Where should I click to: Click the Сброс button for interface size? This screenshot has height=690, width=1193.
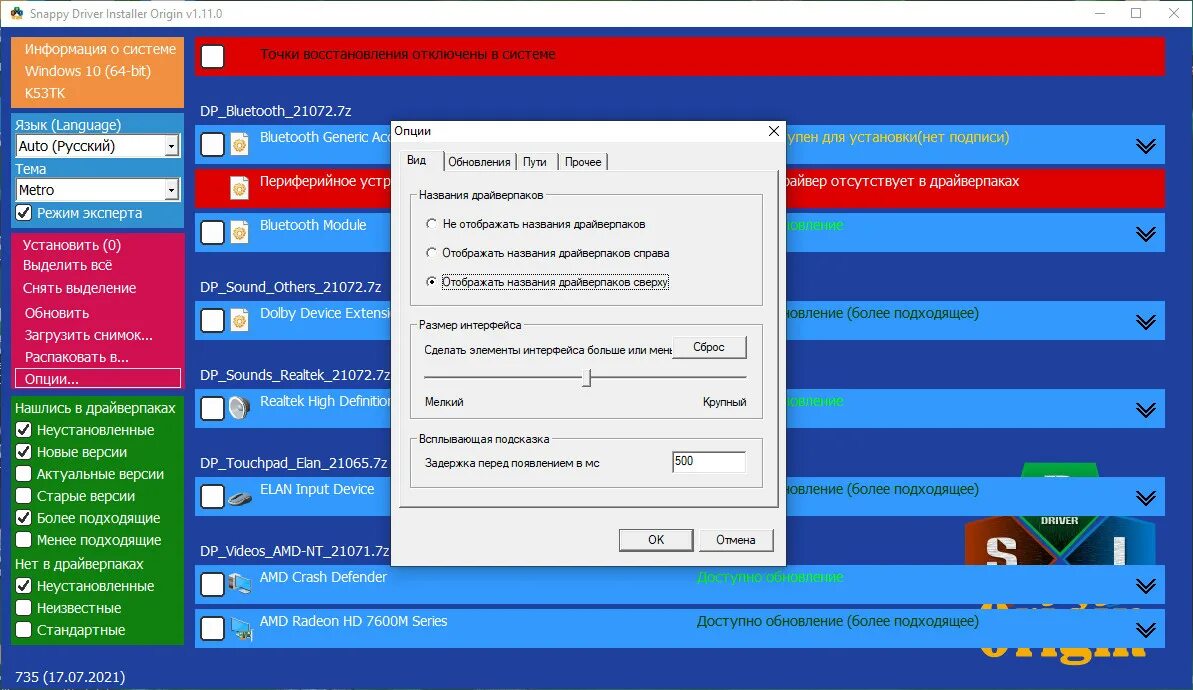(709, 347)
